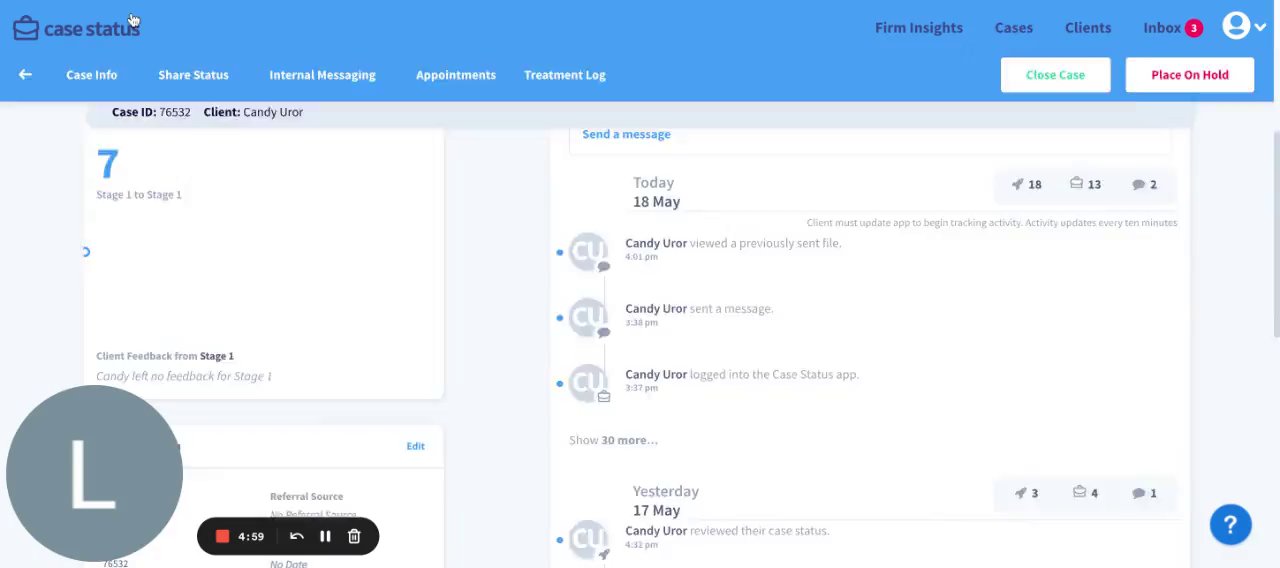
Task: Click 'Client Feedback from Stage 1' label
Action: coord(165,356)
